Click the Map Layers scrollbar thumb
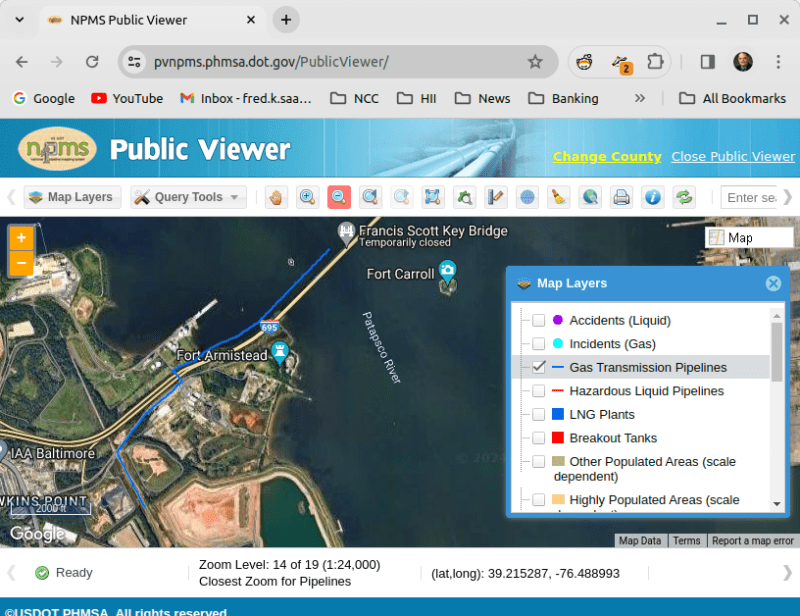The height and width of the screenshot is (616, 800). pyautogui.click(x=777, y=352)
